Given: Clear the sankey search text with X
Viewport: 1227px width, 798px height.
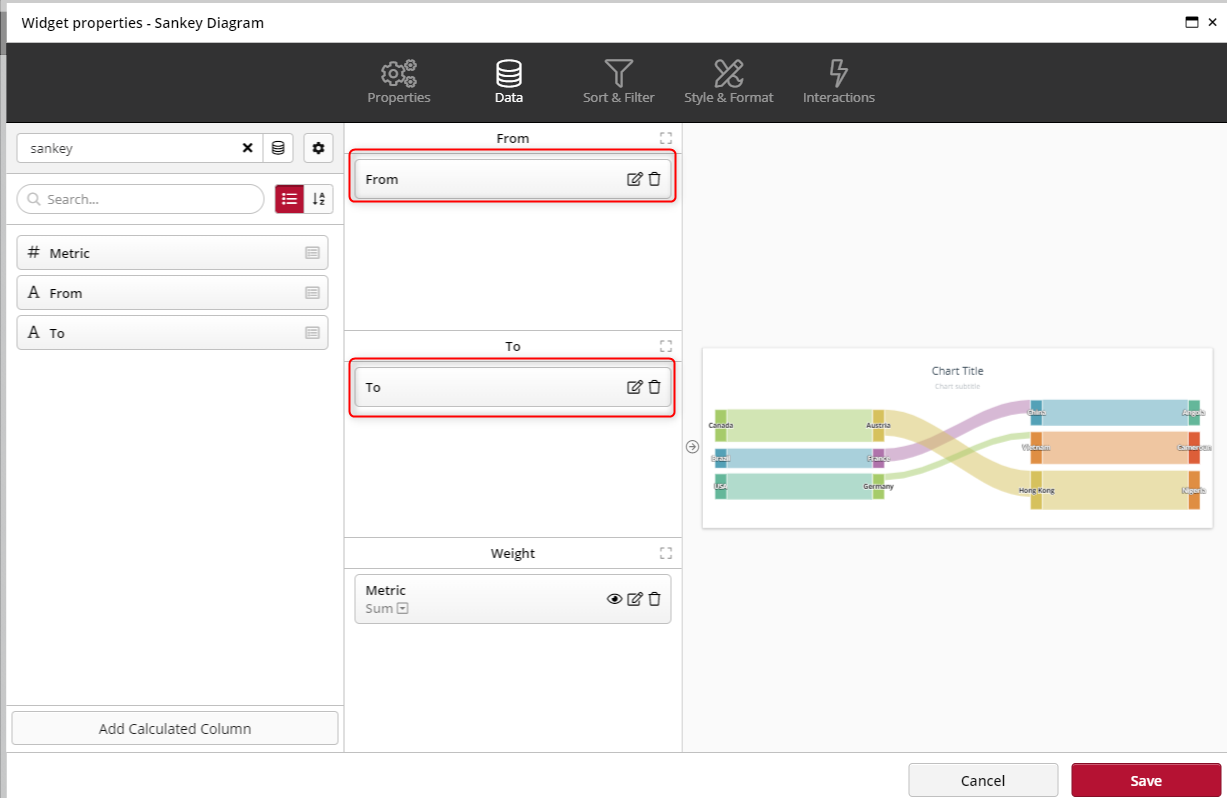Looking at the screenshot, I should click(247, 148).
